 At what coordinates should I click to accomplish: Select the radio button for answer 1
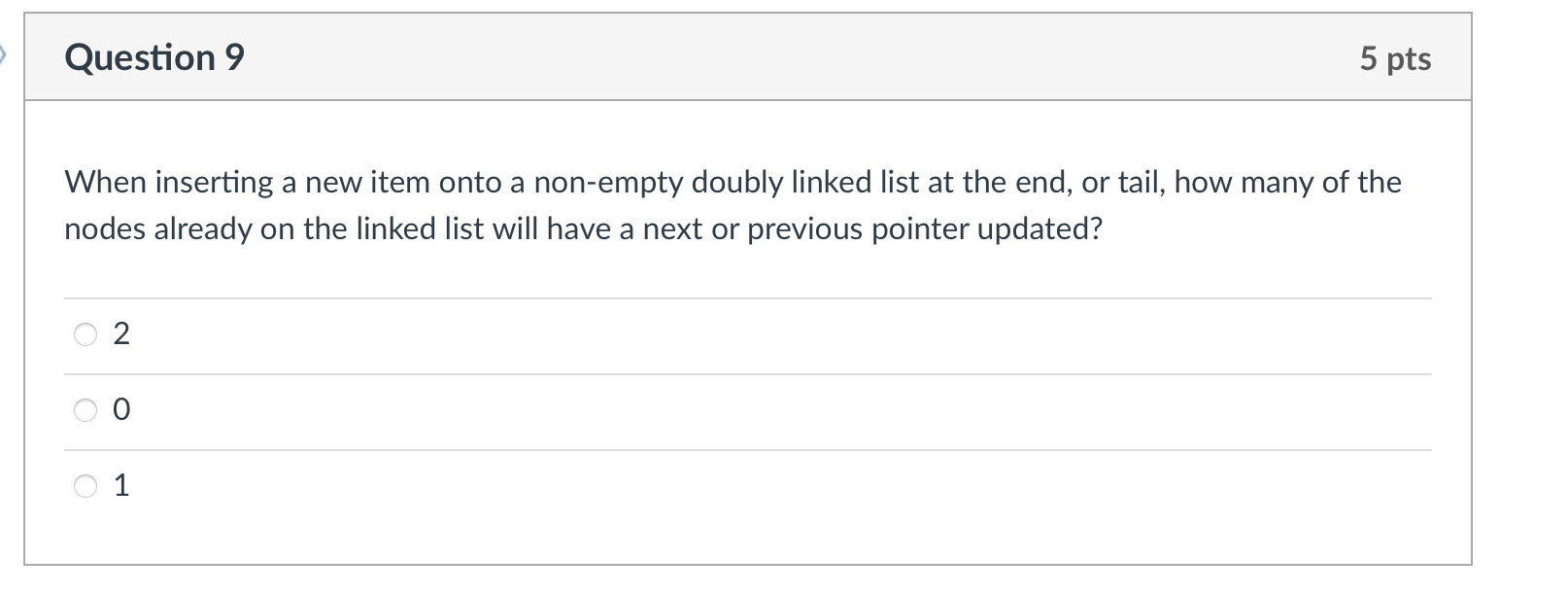[85, 485]
